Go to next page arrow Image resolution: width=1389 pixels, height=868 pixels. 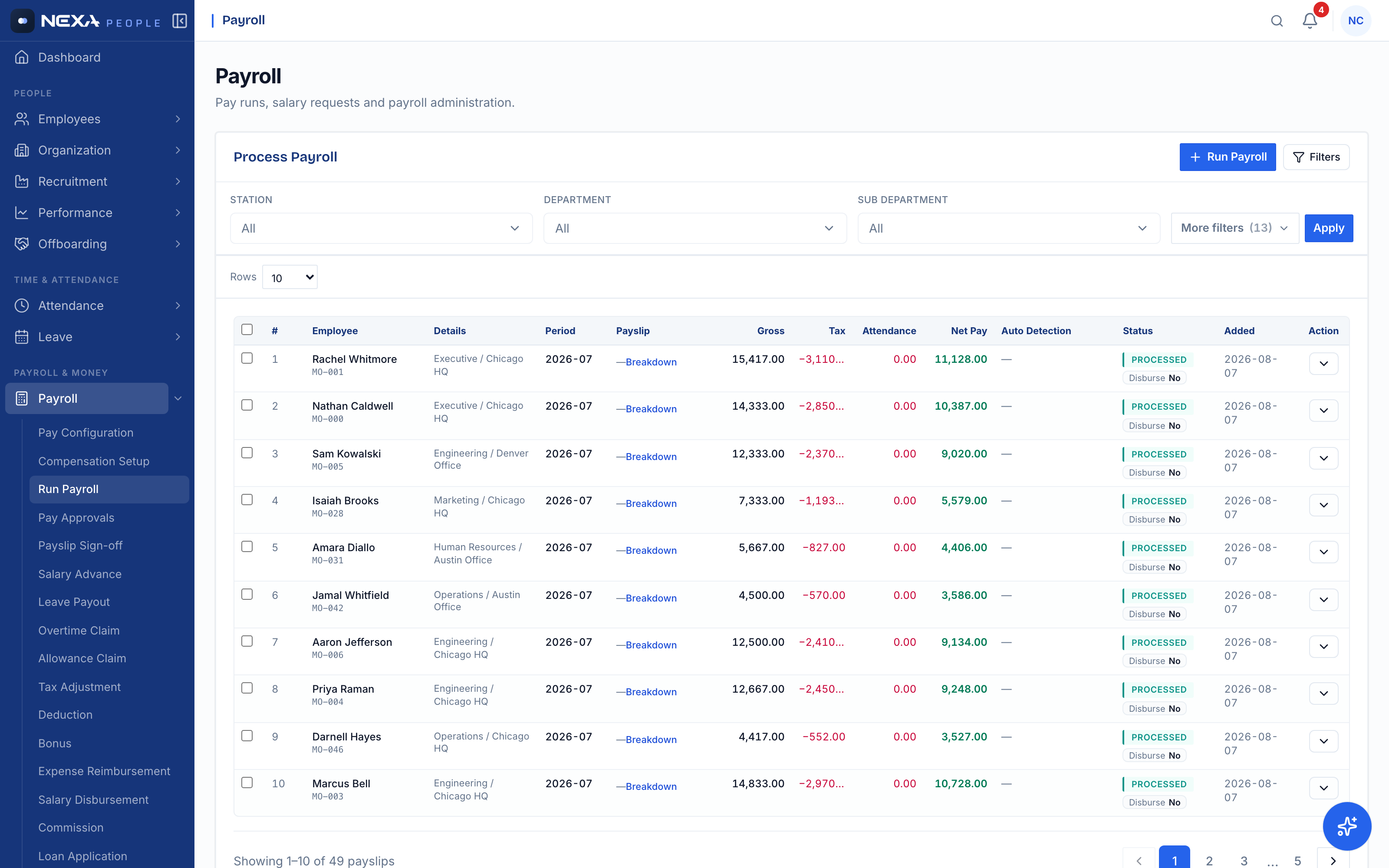point(1333,861)
